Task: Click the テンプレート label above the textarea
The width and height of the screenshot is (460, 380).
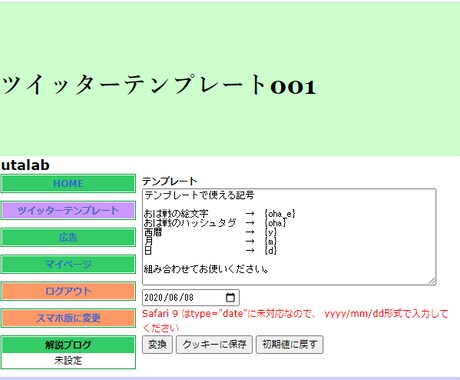Action: pyautogui.click(x=170, y=181)
